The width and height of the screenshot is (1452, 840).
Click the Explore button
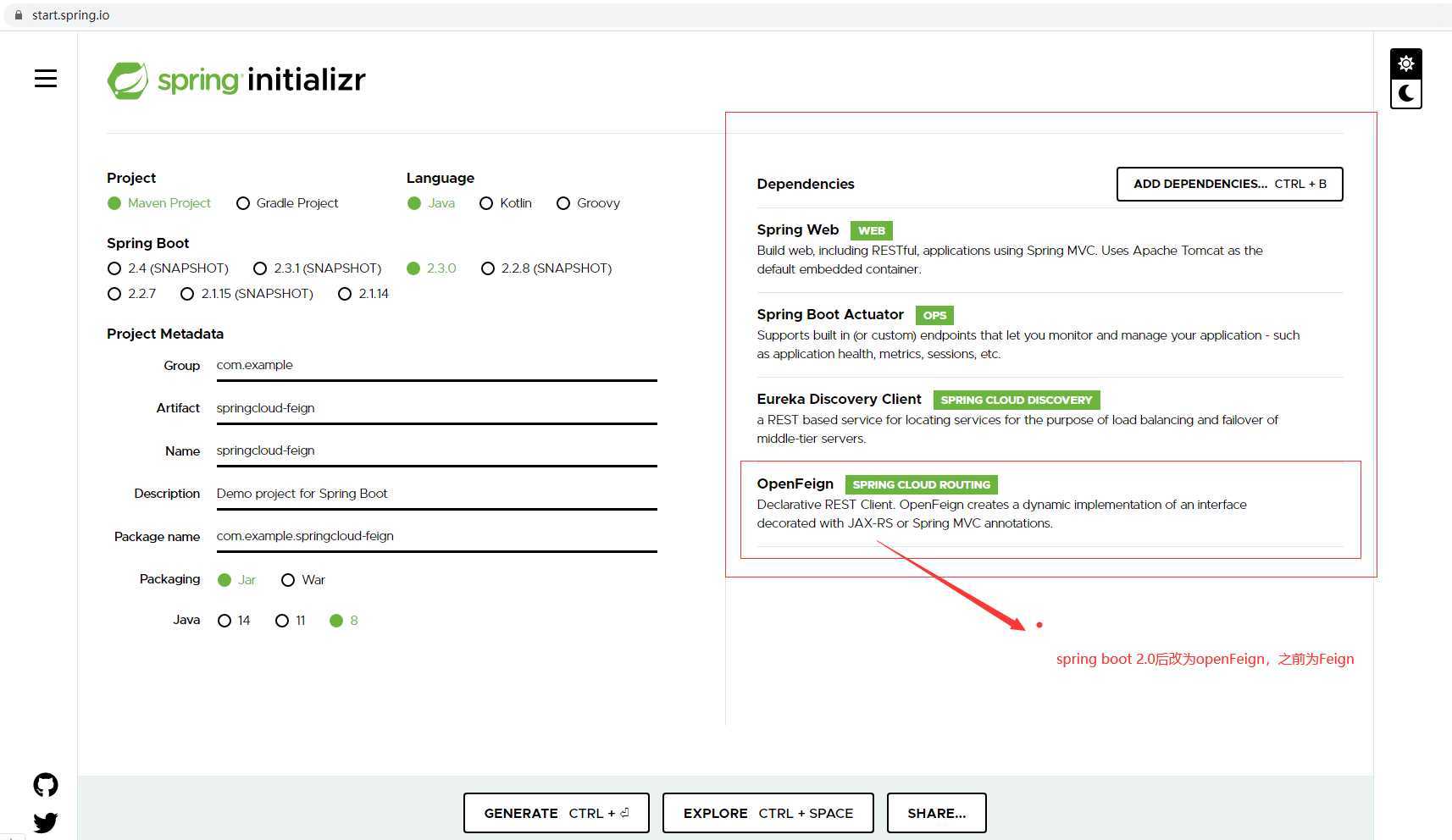[768, 813]
